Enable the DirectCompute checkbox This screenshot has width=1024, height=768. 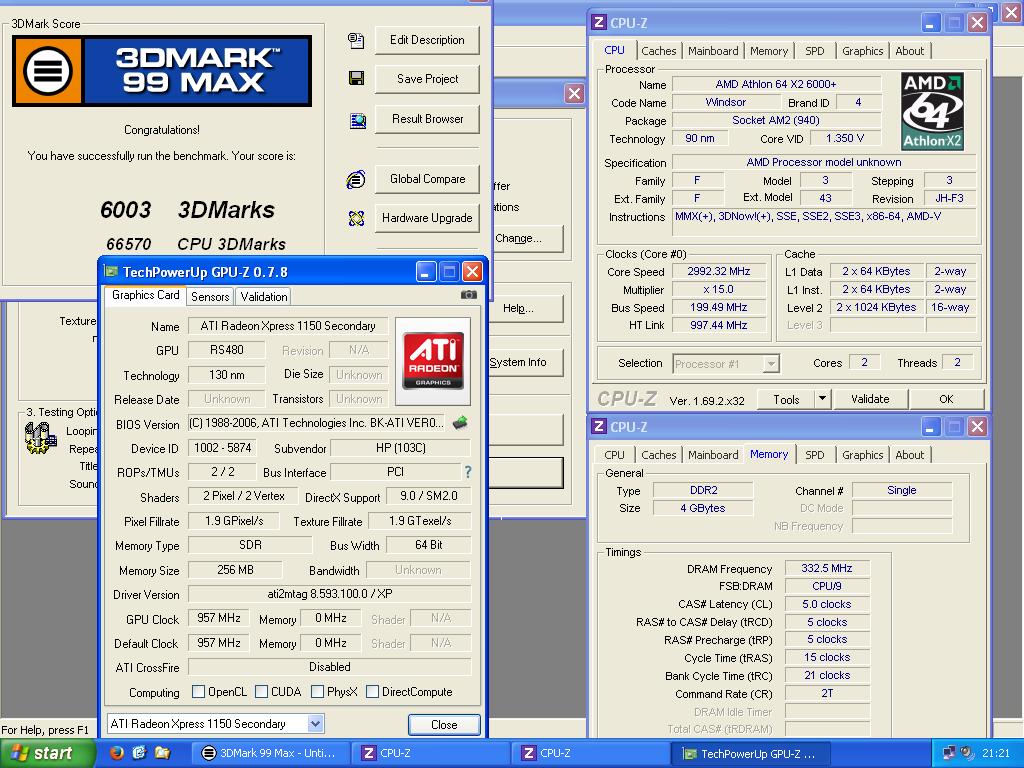372,691
